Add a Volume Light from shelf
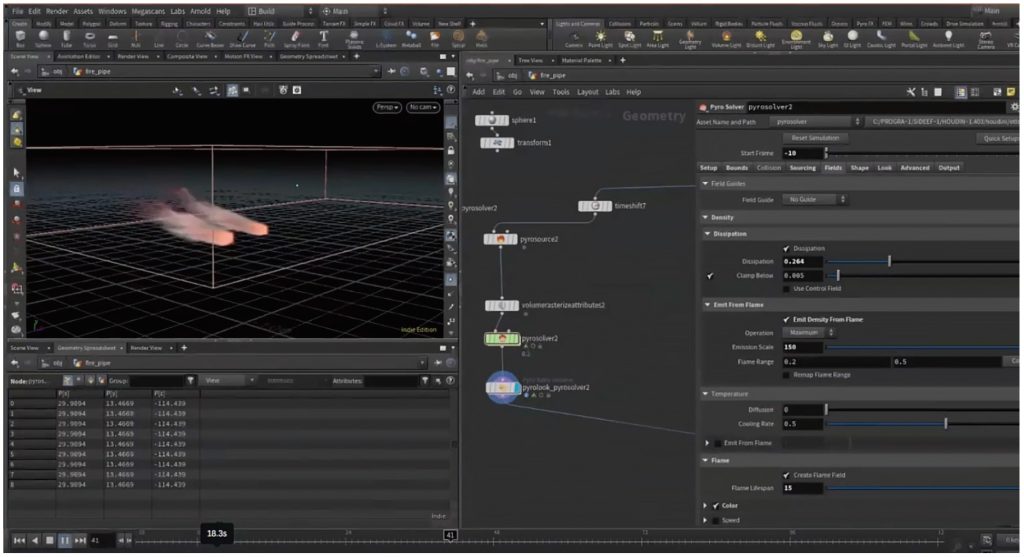This screenshot has height=557, width=1024. coord(724,39)
